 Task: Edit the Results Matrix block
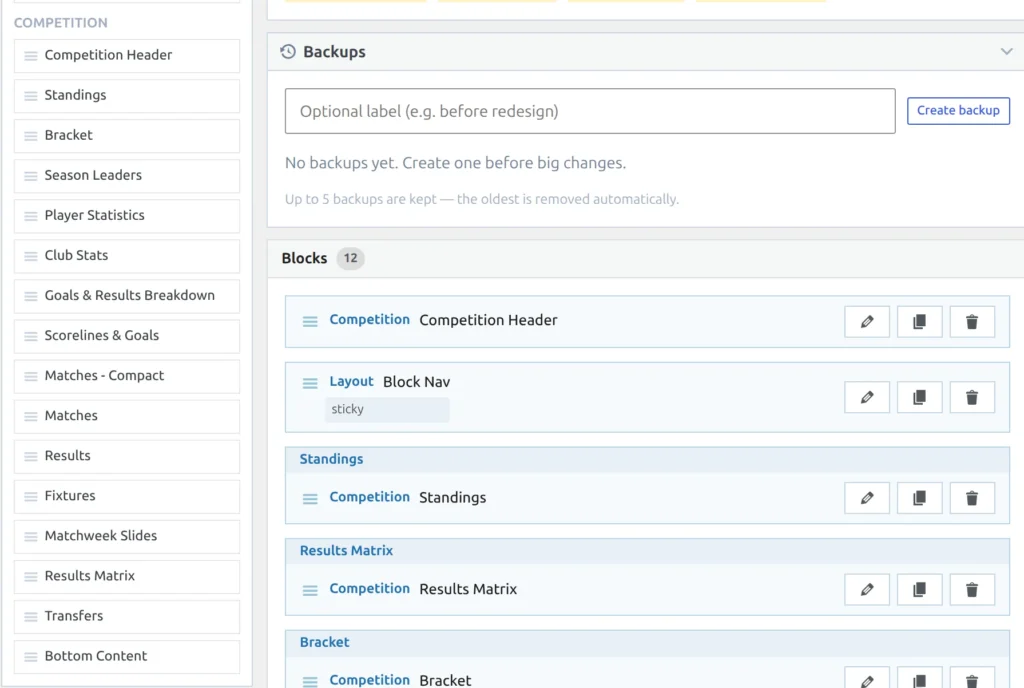867,589
